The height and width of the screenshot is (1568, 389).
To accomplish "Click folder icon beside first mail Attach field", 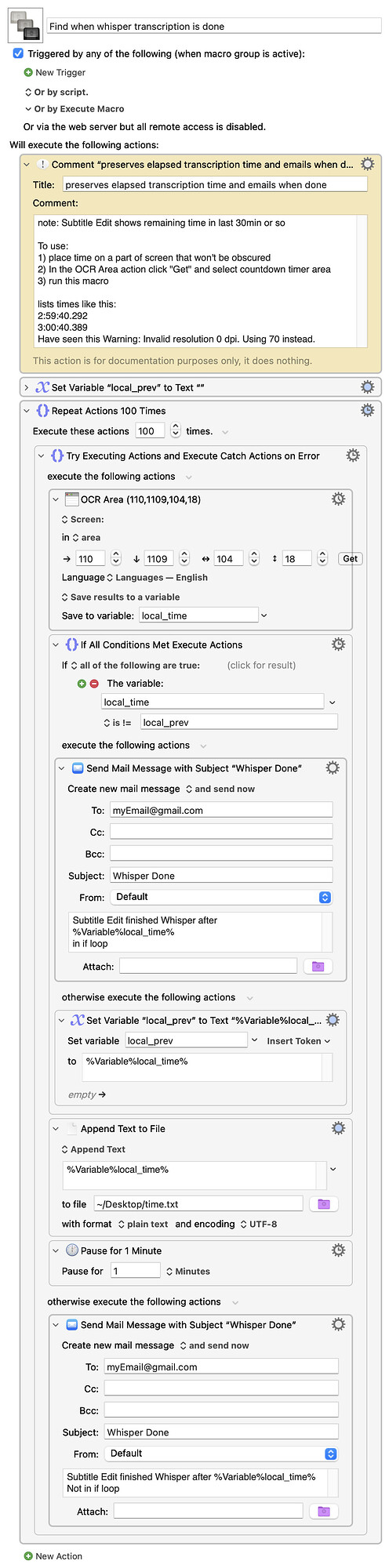I will [318, 967].
